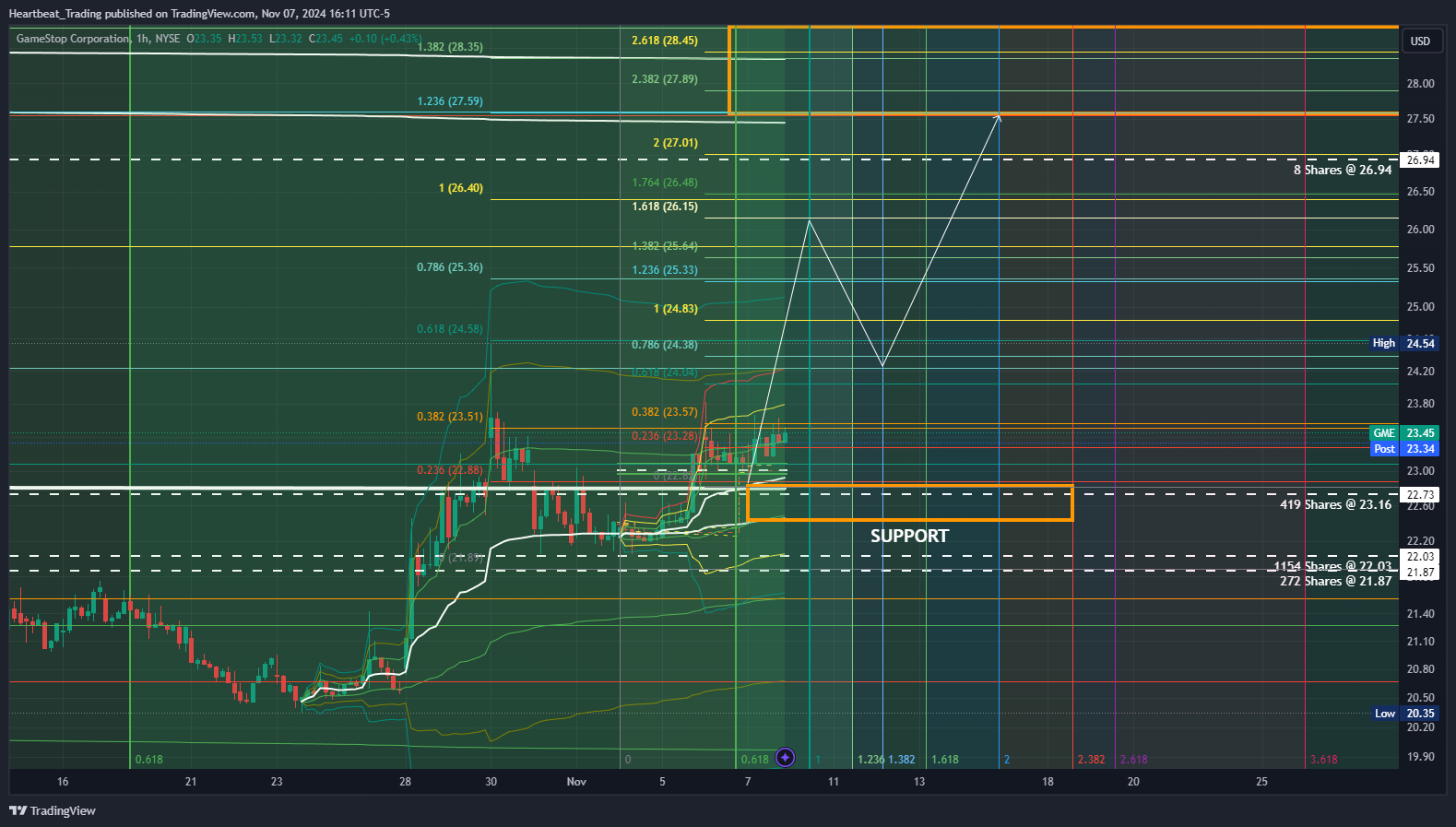Select the 1.382 (25.64) Fibonacci label

coord(665,246)
